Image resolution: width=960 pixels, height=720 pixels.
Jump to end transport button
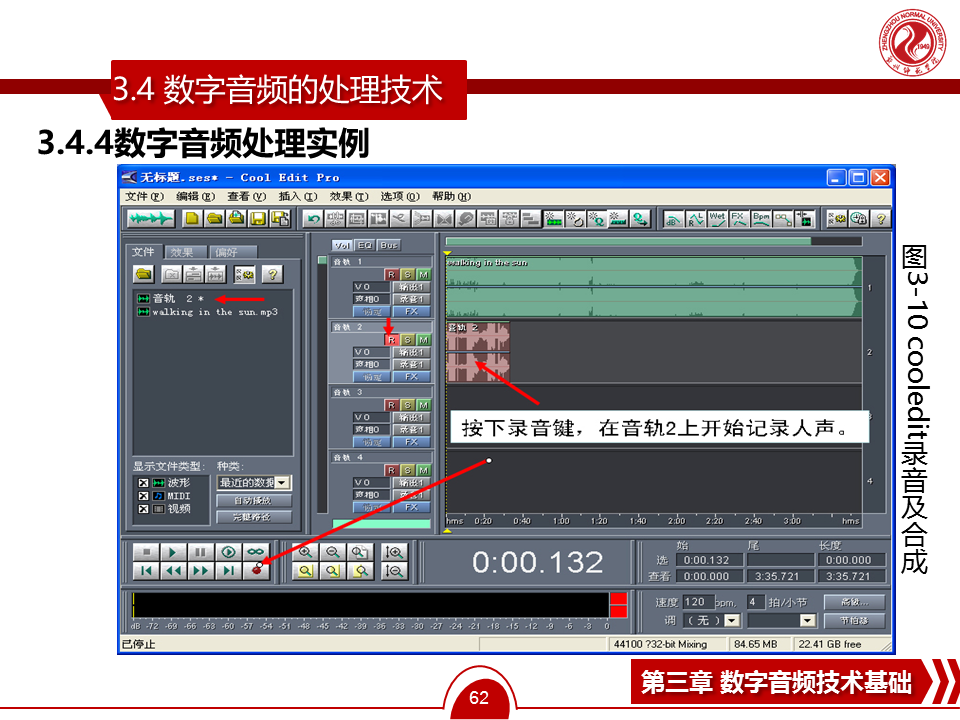(228, 571)
